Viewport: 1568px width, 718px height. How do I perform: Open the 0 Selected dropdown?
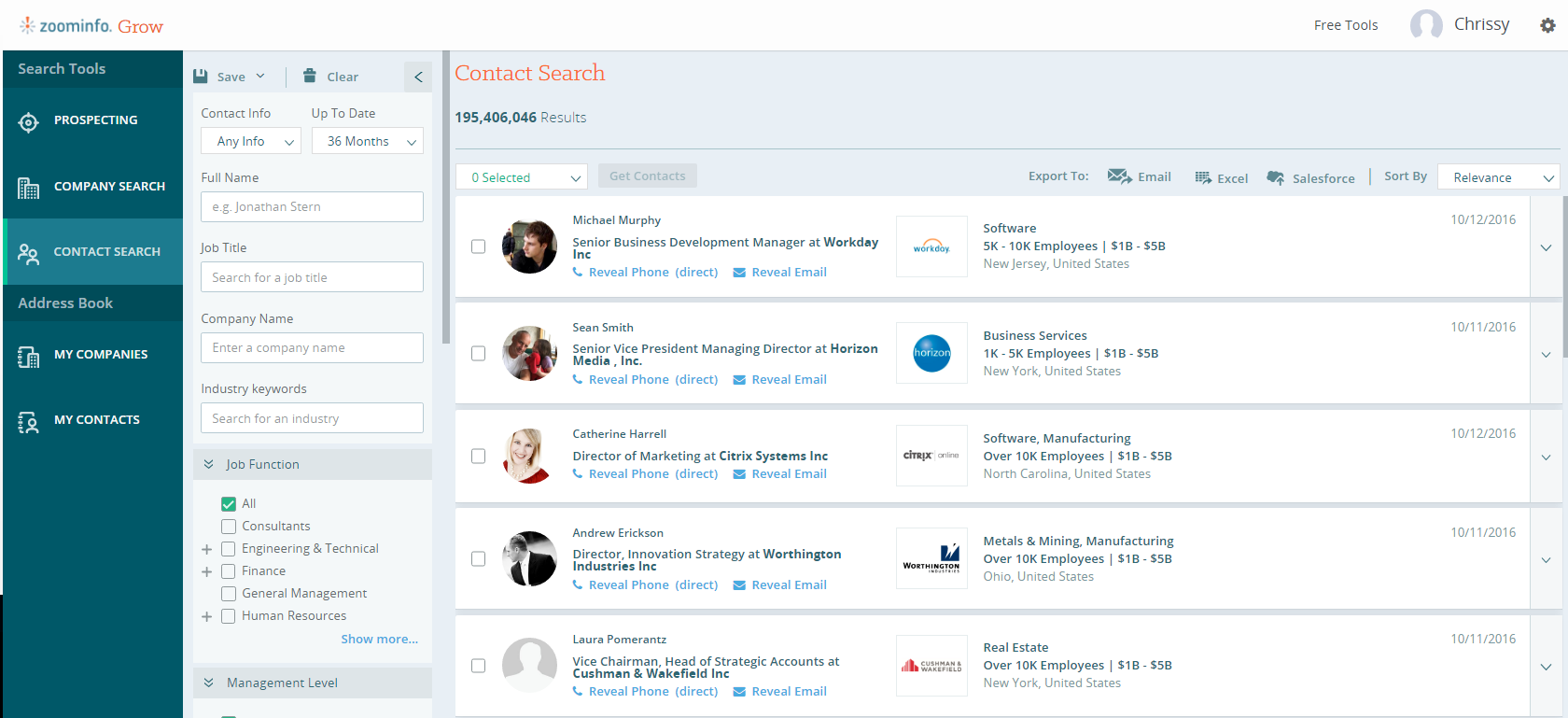pos(522,177)
